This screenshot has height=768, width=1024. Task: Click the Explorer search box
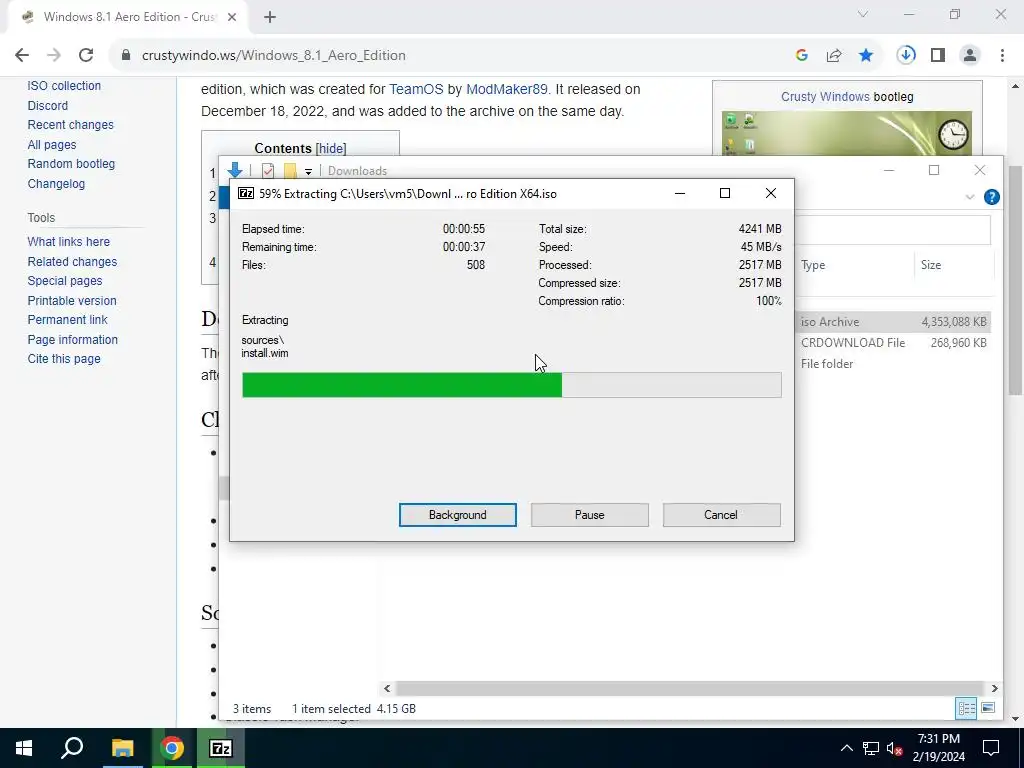[893, 230]
